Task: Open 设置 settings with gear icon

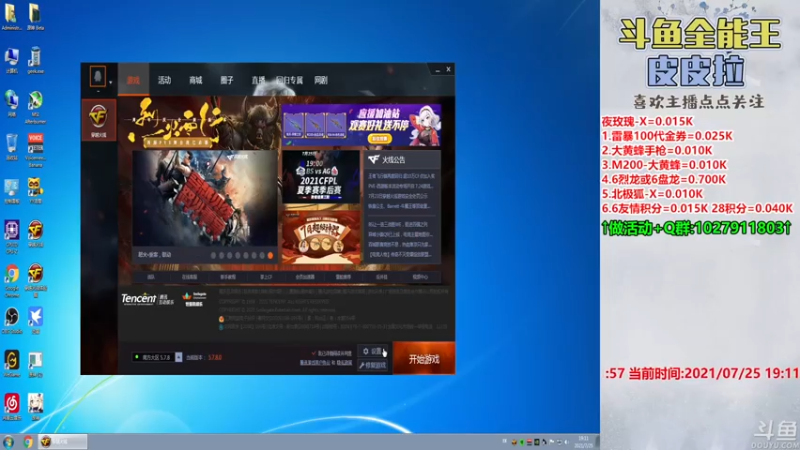Action: pyautogui.click(x=372, y=351)
